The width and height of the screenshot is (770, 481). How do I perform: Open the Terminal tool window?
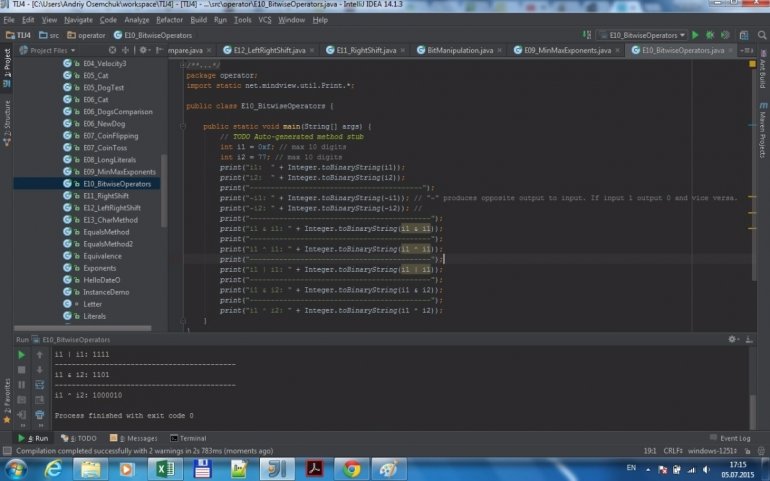[x=192, y=438]
